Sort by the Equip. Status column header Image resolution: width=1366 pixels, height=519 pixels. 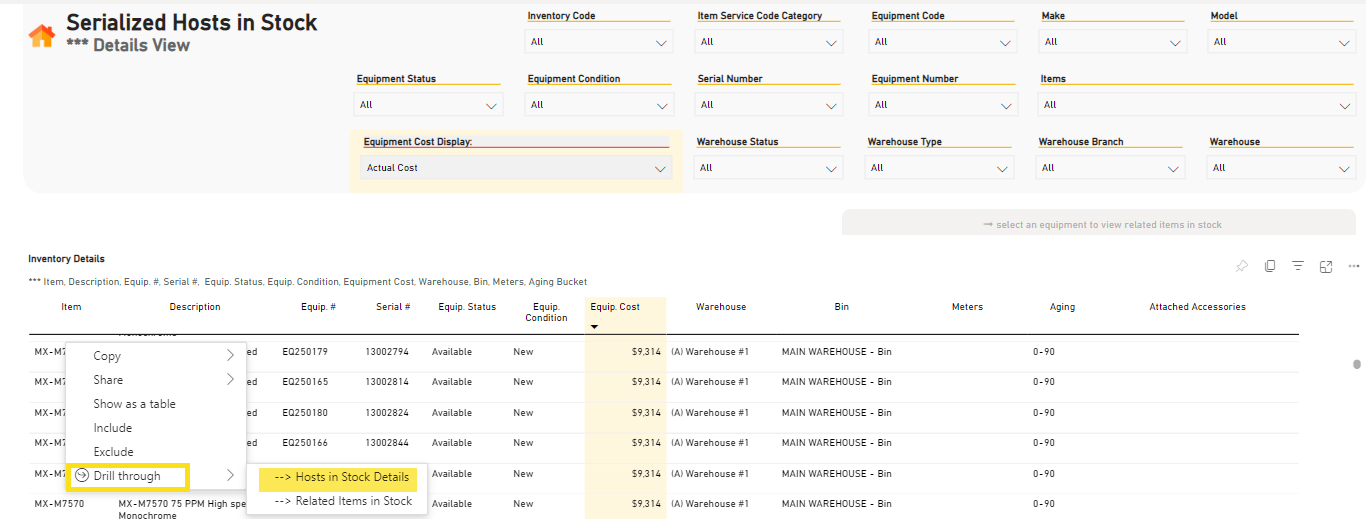[x=467, y=307]
